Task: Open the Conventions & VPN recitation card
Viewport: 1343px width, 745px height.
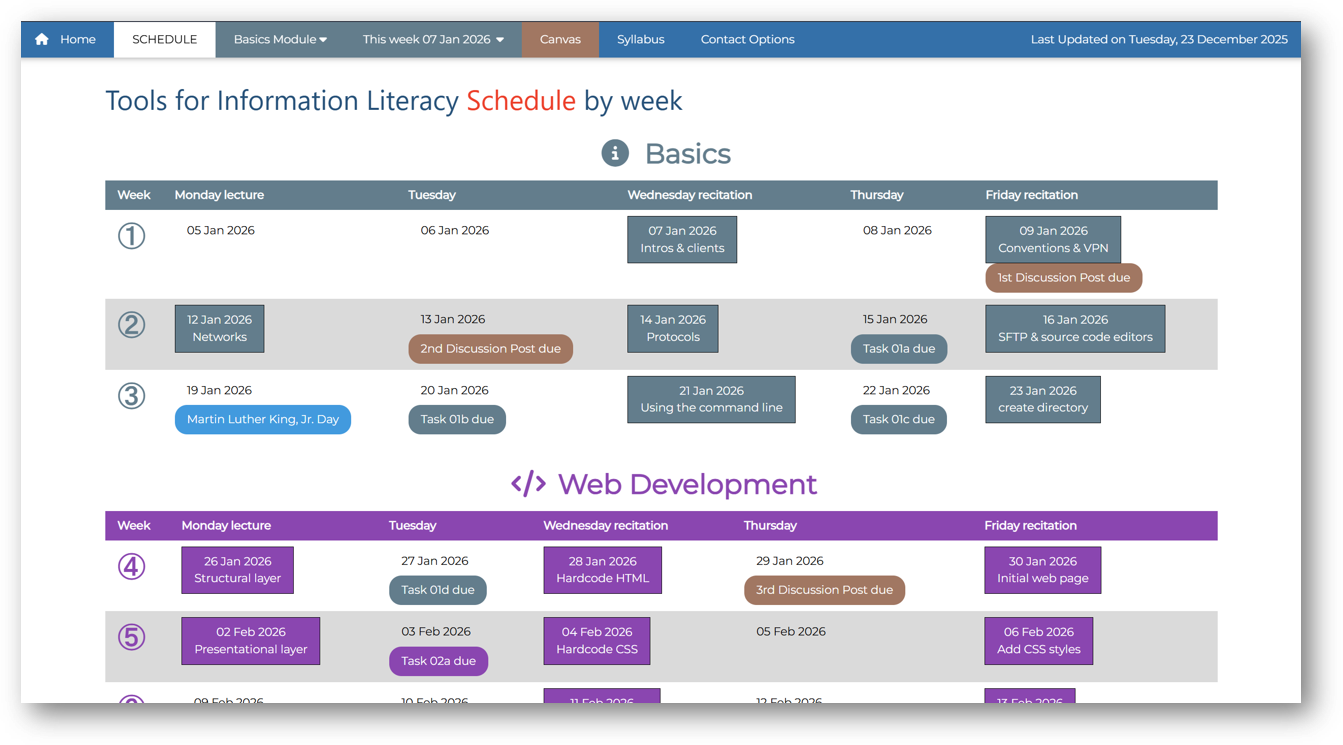Action: pyautogui.click(x=1052, y=239)
